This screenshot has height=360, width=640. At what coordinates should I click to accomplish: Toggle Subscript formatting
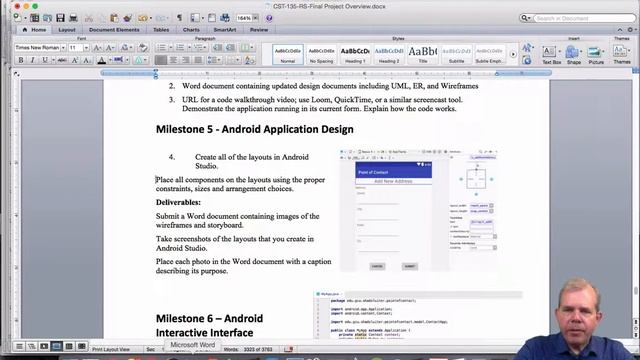tap(87, 60)
